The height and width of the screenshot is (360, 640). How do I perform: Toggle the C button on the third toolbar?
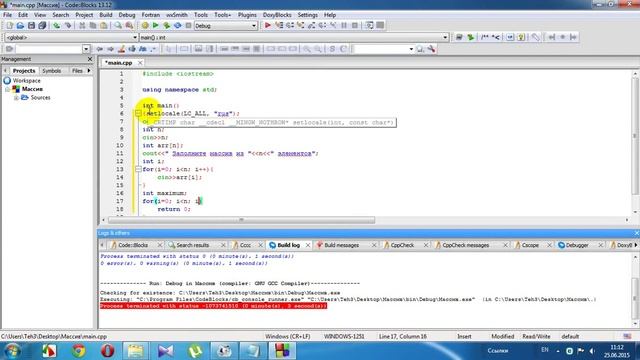tap(343, 49)
